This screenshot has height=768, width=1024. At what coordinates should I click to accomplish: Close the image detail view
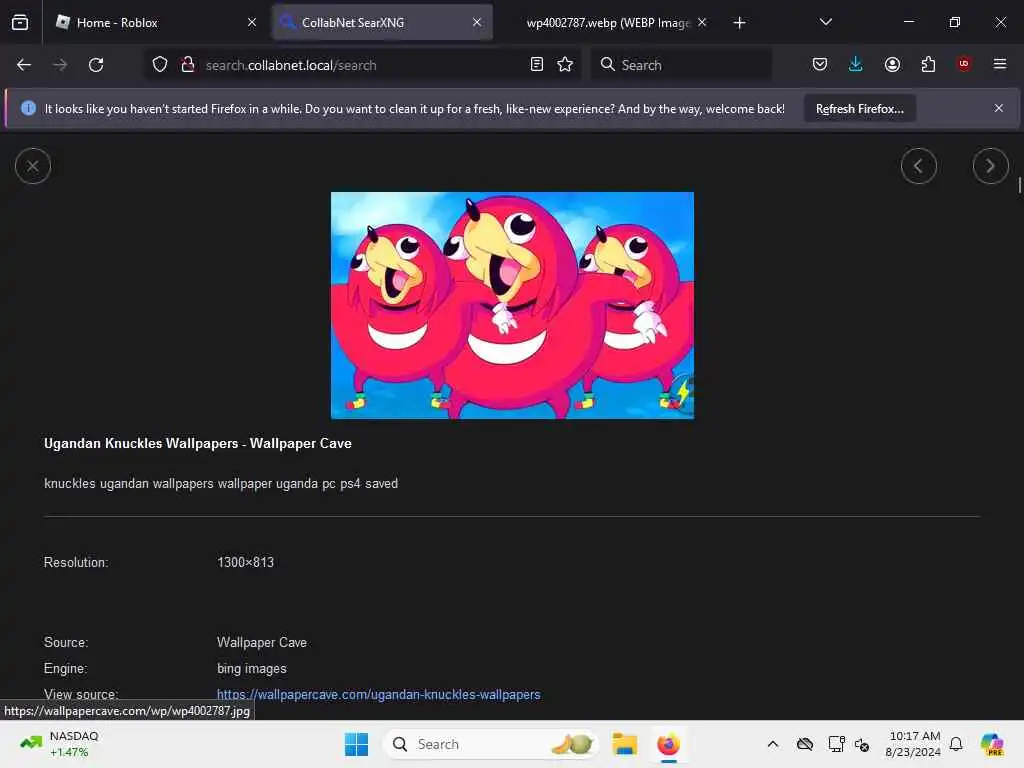tap(33, 166)
